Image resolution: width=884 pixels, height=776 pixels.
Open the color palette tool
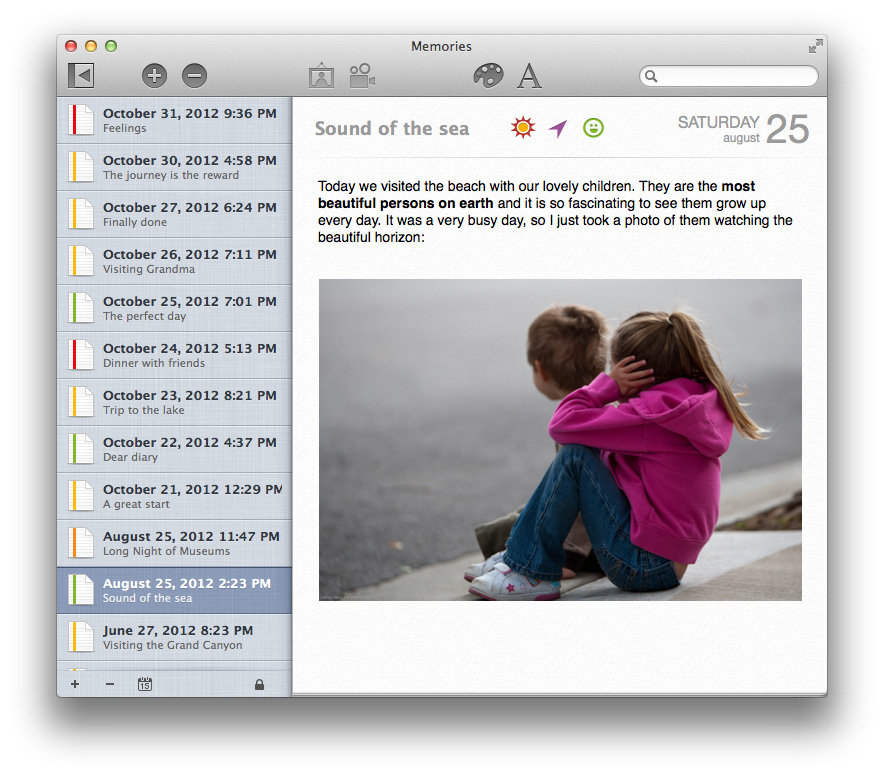[x=488, y=75]
